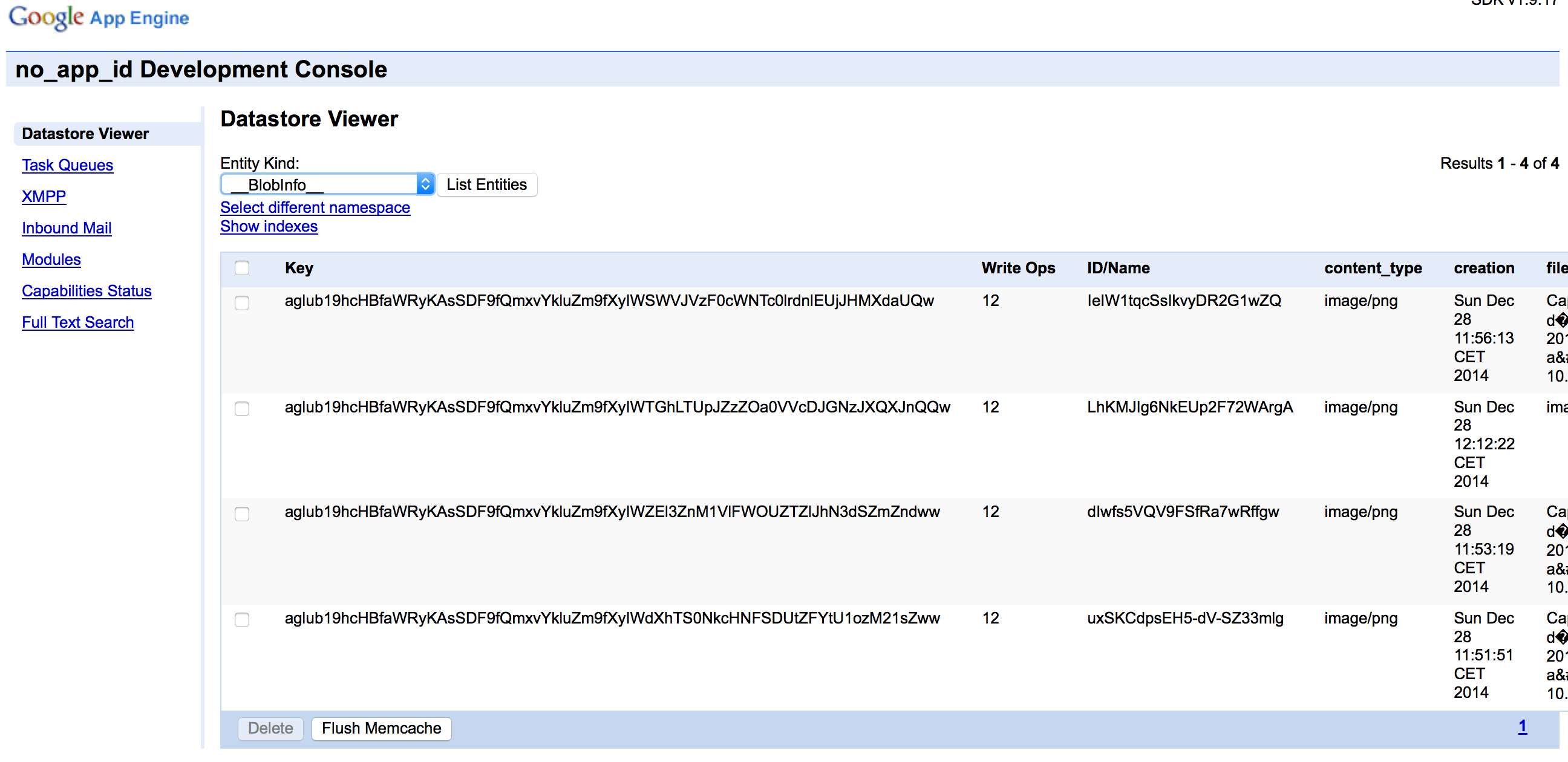Screen dimensions: 1568x762
Task: Open Inbound Mail in the sidebar
Action: tap(67, 228)
